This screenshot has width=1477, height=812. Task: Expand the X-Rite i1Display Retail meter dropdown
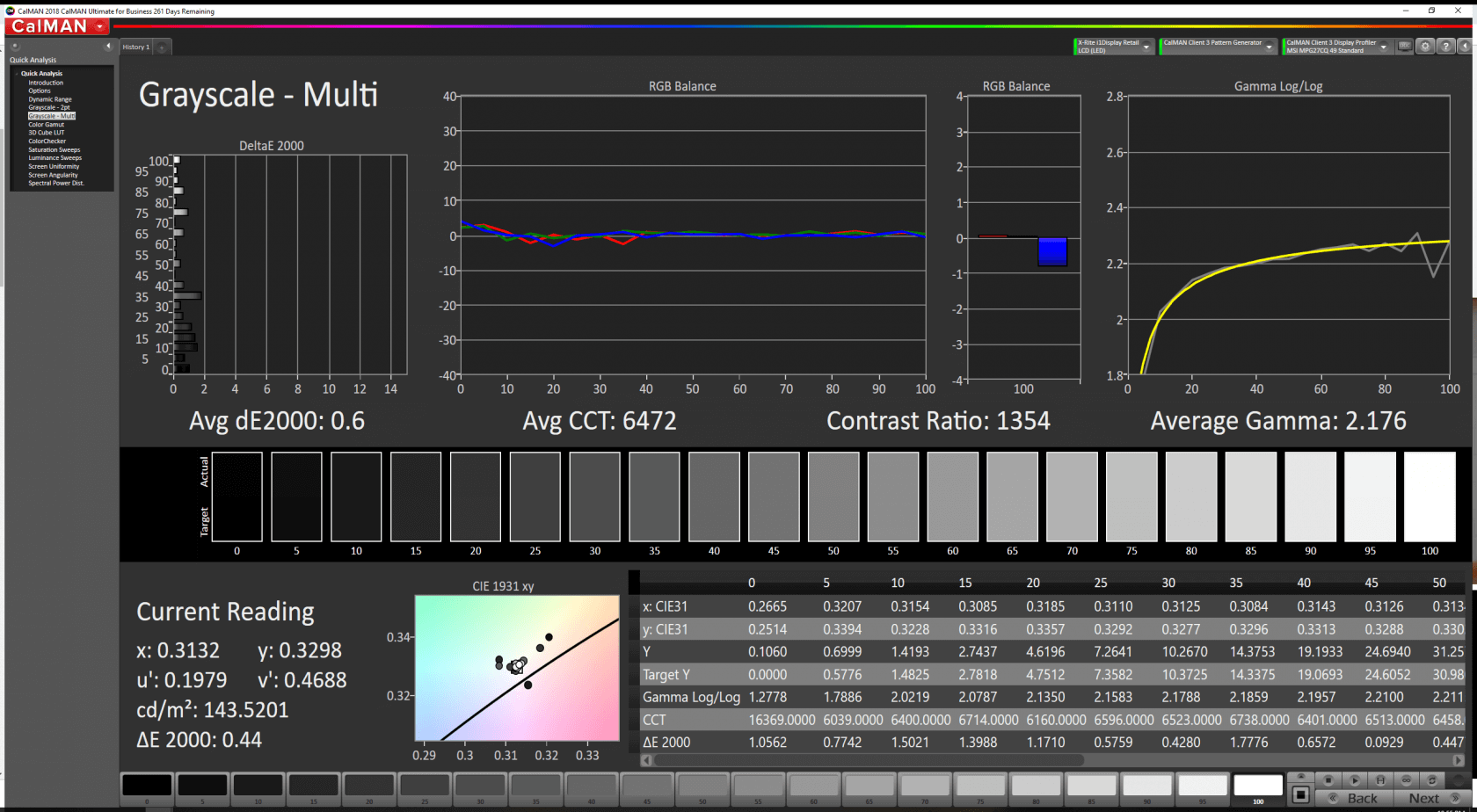(1146, 47)
